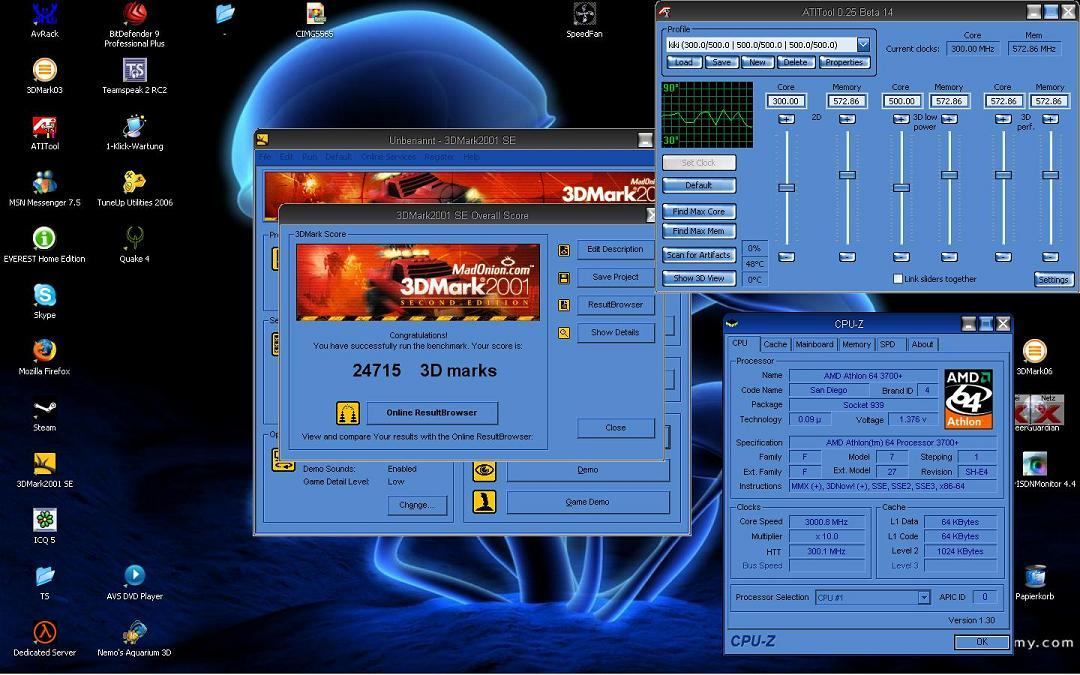Screen dimensions: 1080x675
Task: Enable Link sliders together checkbox
Action: 897,279
